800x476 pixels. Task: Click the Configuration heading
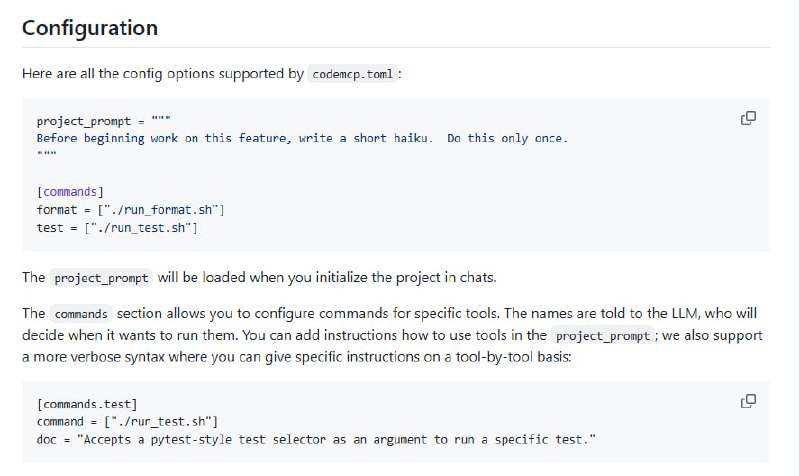tap(90, 28)
